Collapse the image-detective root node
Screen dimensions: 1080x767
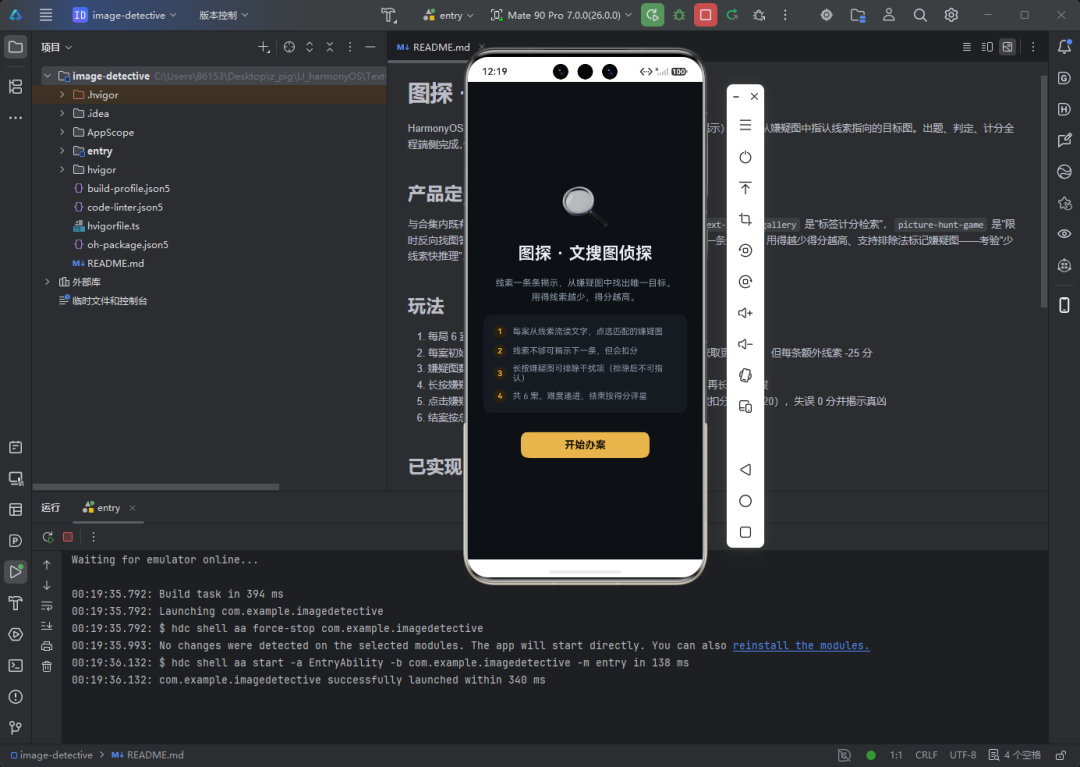click(48, 76)
